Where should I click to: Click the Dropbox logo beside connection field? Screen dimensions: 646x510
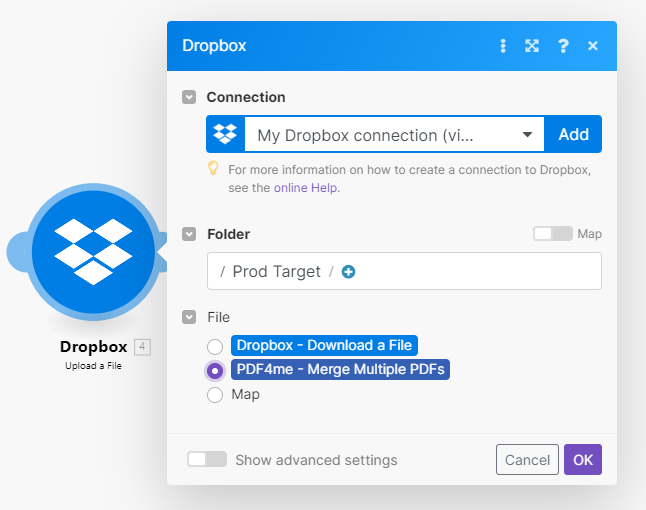tap(225, 134)
